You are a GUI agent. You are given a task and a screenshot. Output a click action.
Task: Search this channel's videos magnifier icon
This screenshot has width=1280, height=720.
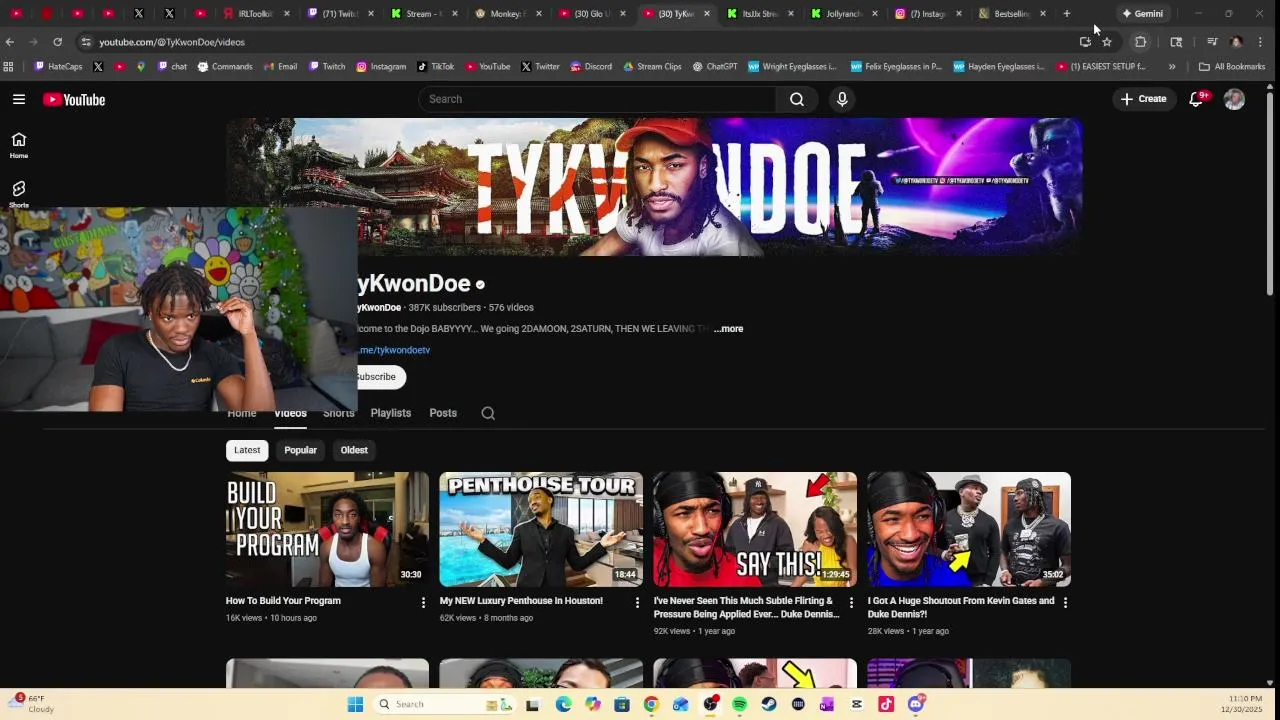point(488,413)
